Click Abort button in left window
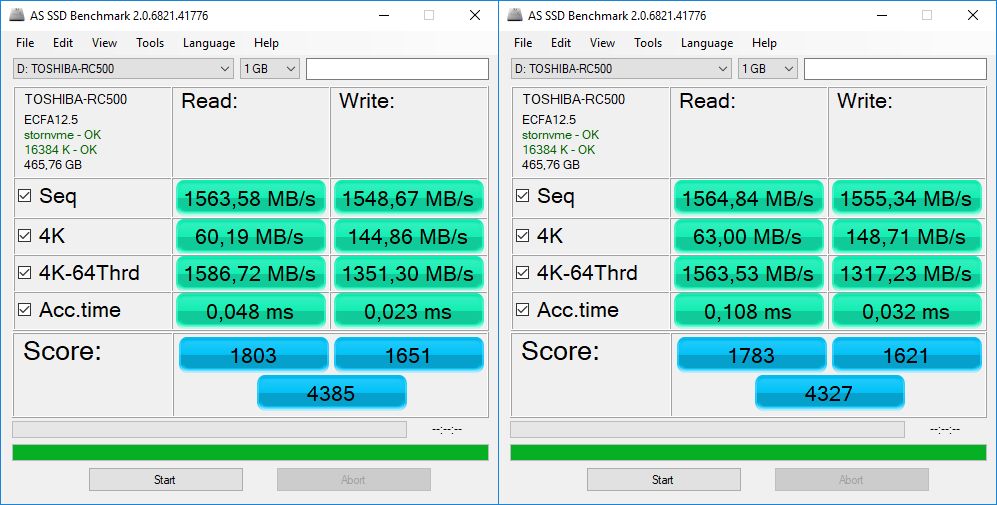 point(354,480)
